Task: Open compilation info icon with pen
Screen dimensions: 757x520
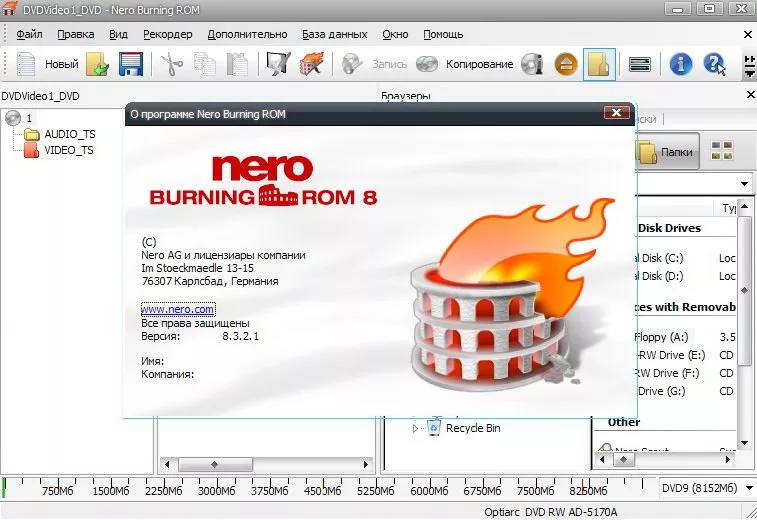Action: [278, 64]
